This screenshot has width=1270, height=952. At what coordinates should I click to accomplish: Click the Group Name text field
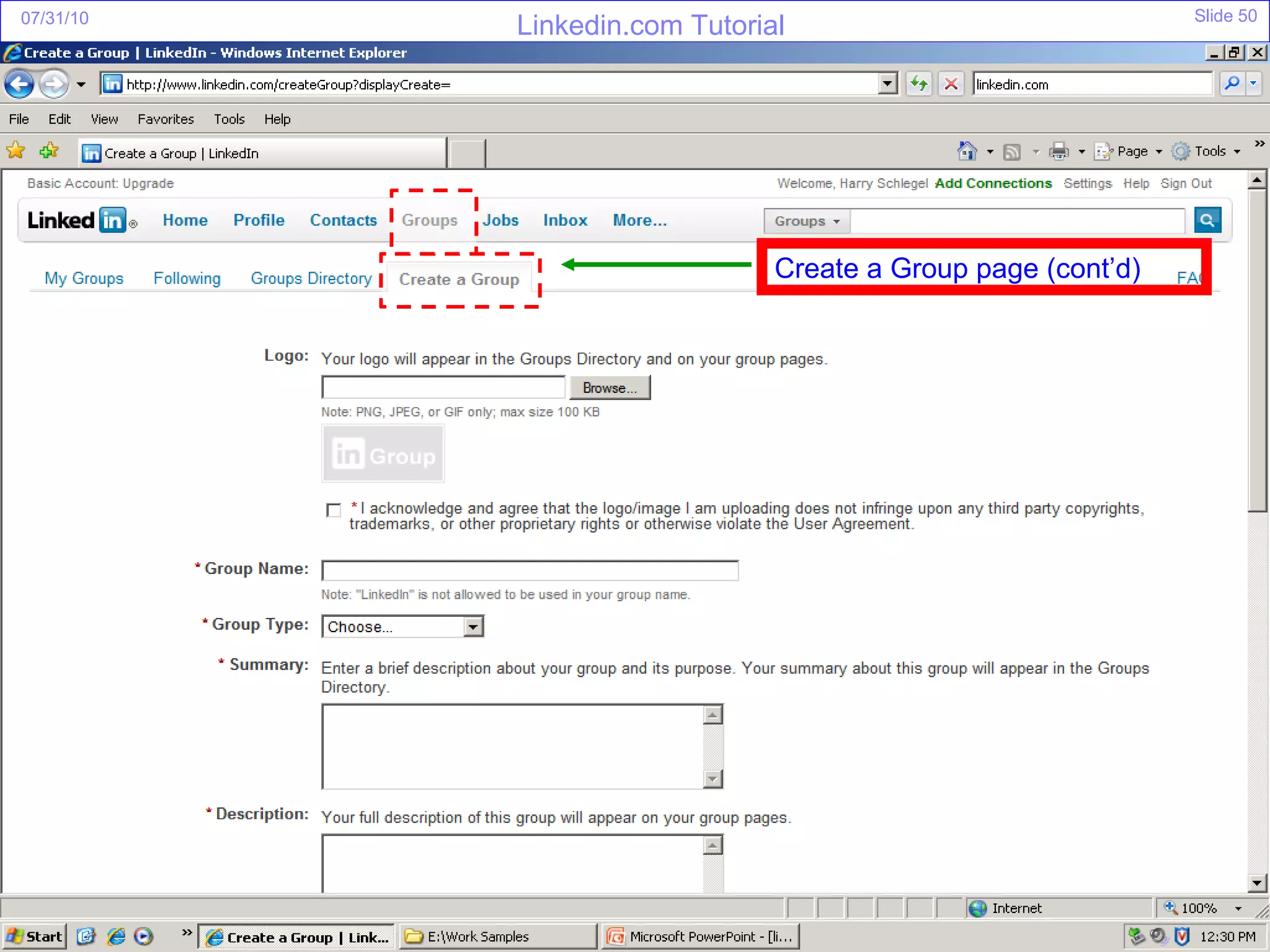(530, 570)
